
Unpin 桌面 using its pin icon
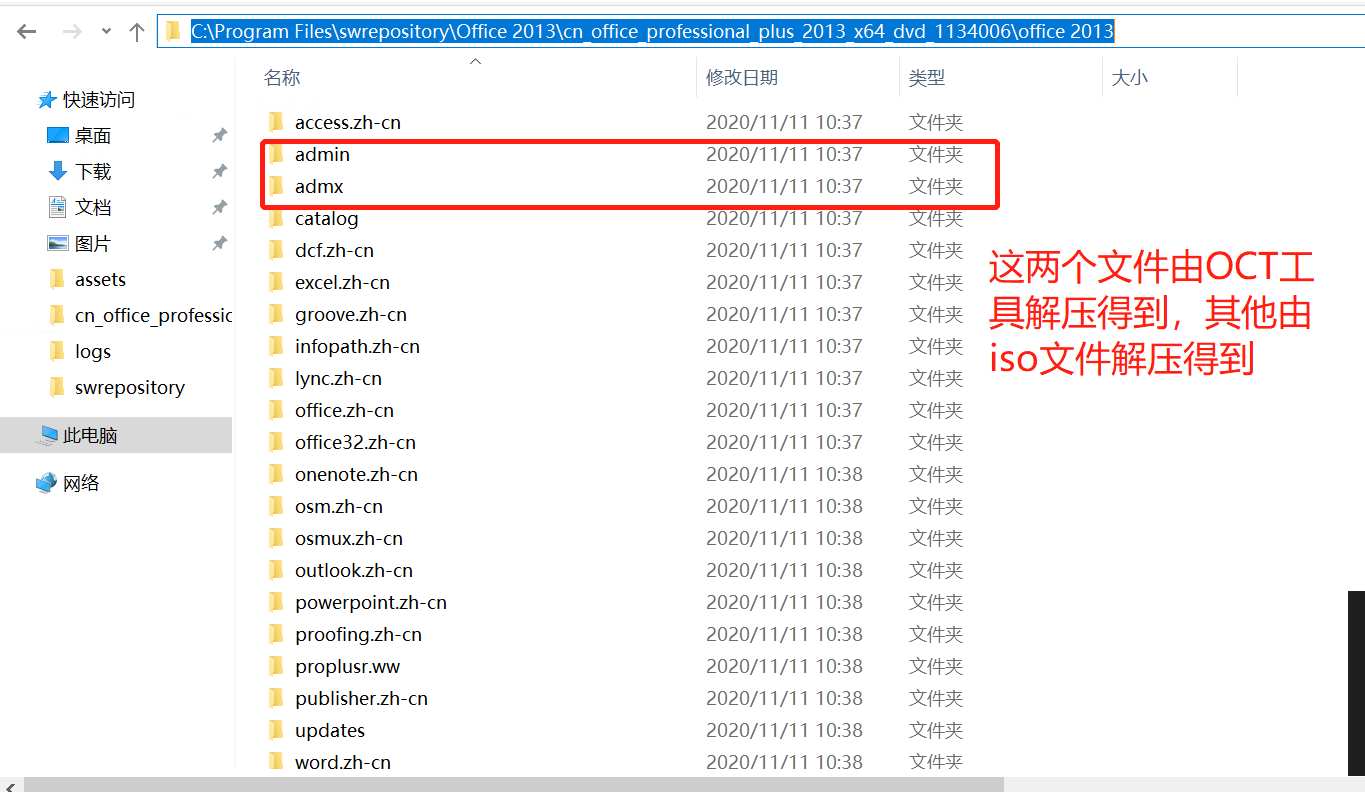219,136
